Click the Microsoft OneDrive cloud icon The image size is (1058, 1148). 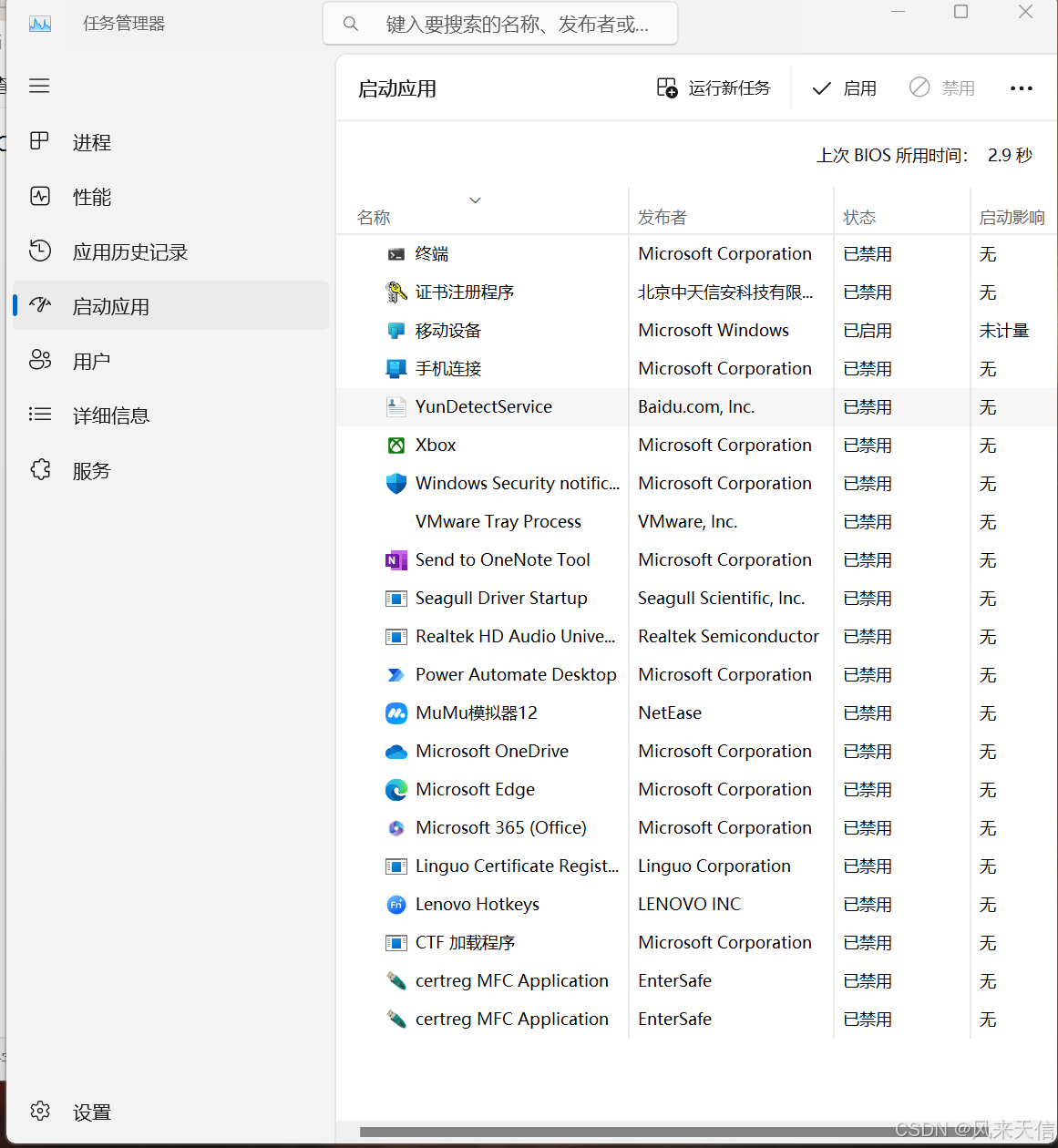click(x=395, y=752)
